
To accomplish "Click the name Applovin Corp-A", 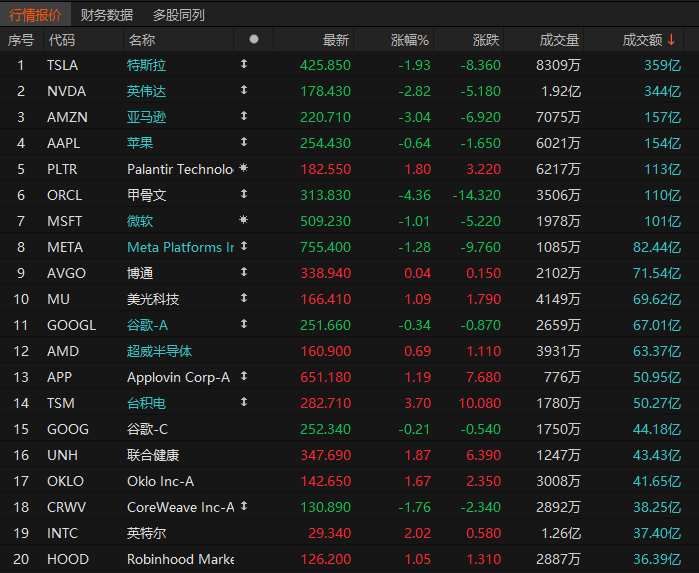I will coord(178,377).
